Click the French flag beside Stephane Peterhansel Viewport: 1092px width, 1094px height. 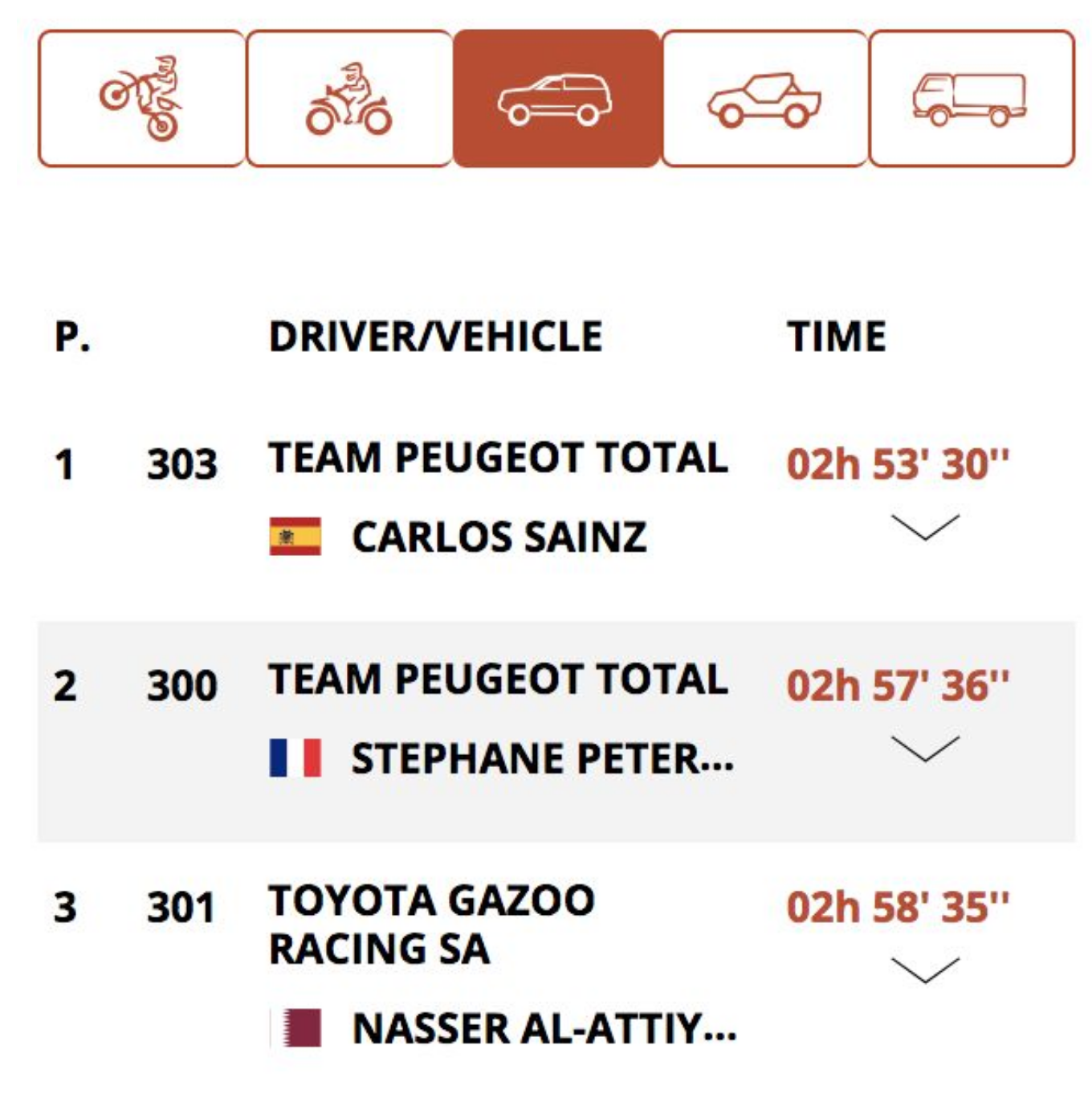(x=295, y=758)
